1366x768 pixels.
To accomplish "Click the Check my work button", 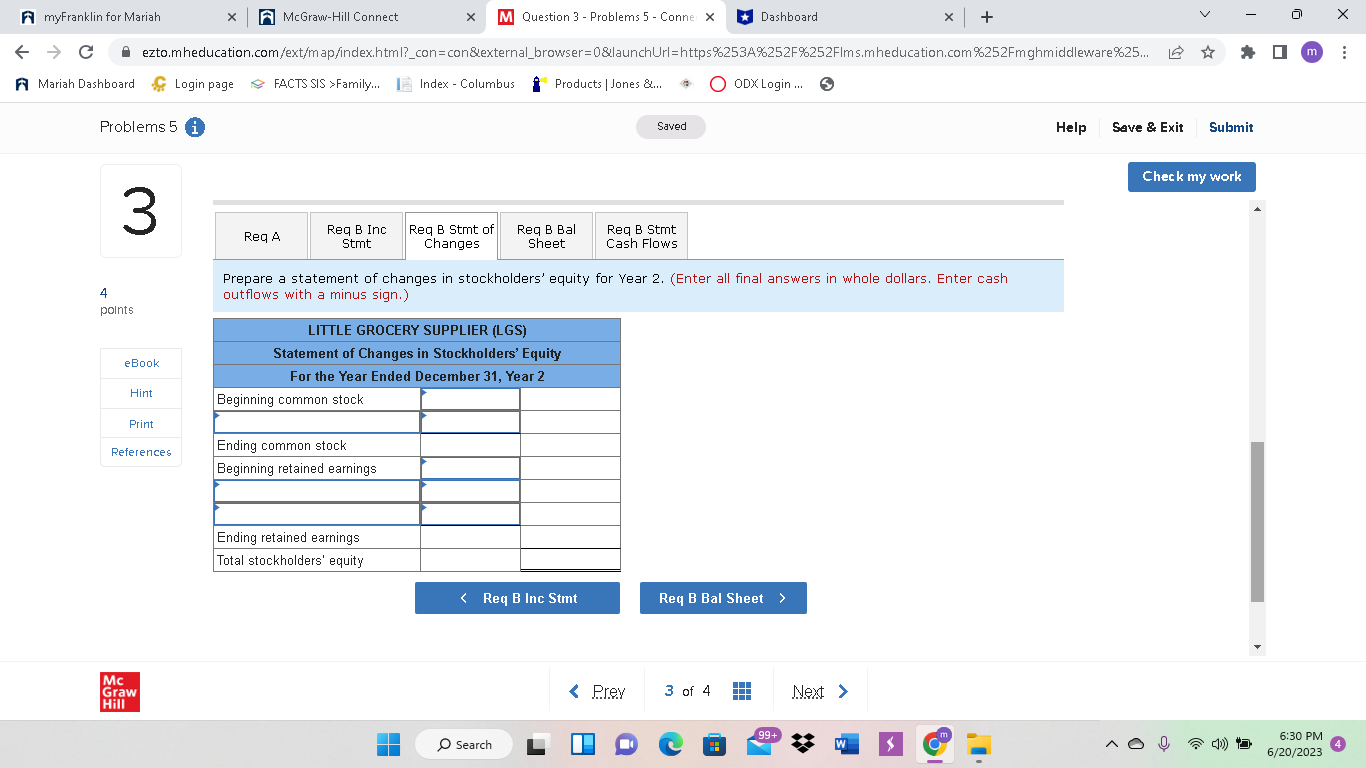I will (x=1191, y=176).
